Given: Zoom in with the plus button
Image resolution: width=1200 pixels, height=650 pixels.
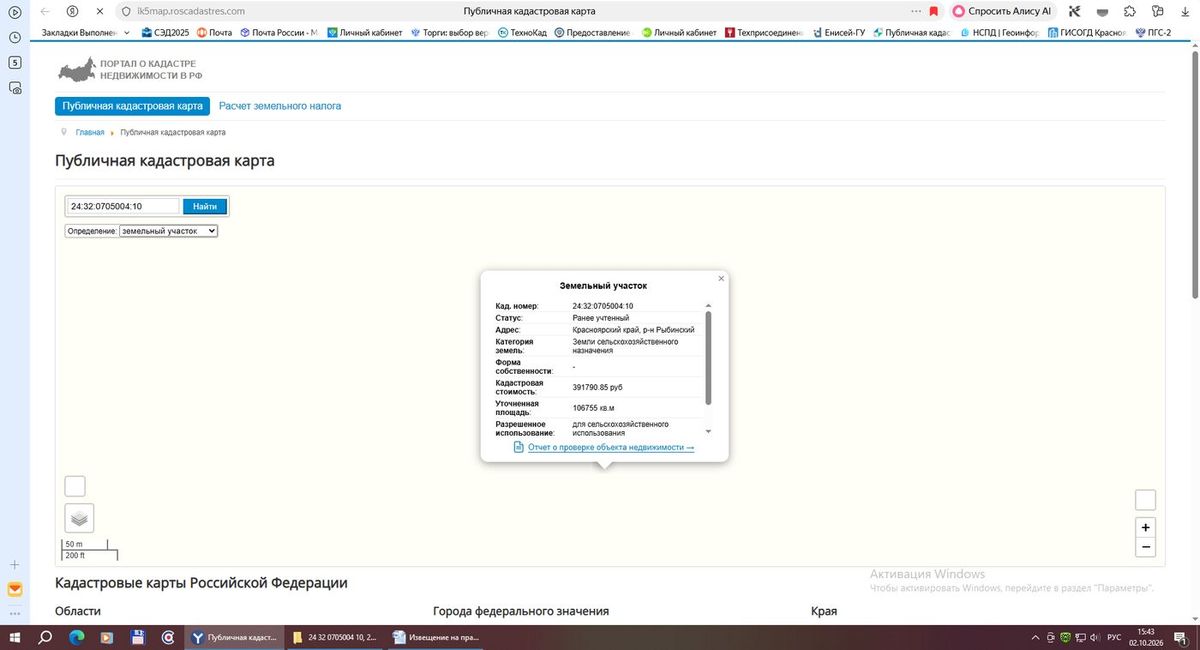Looking at the screenshot, I should coord(1146,527).
